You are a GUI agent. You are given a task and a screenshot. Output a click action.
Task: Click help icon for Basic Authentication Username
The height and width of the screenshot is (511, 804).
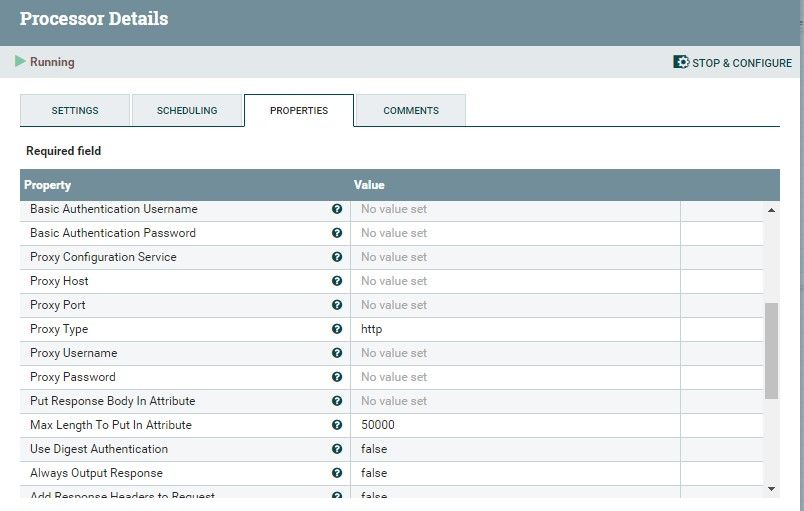[337, 209]
